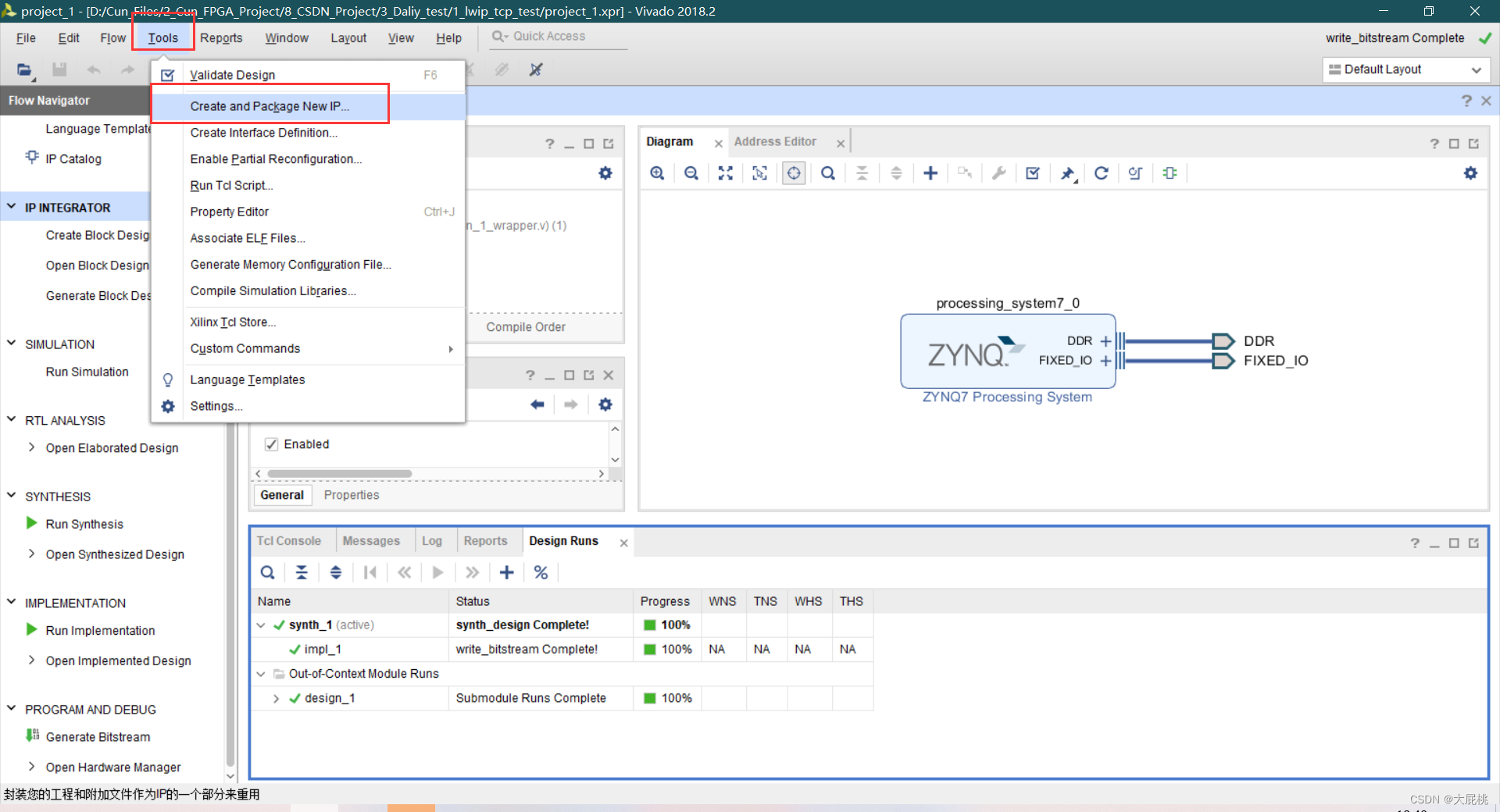Click search icon in Design Runs toolbar

[x=267, y=573]
